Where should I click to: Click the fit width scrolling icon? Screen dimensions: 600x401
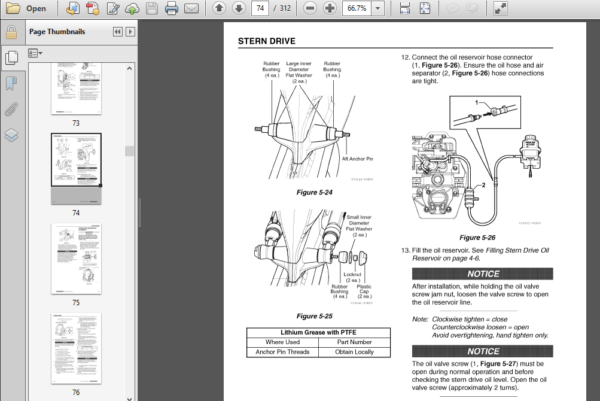(x=404, y=8)
